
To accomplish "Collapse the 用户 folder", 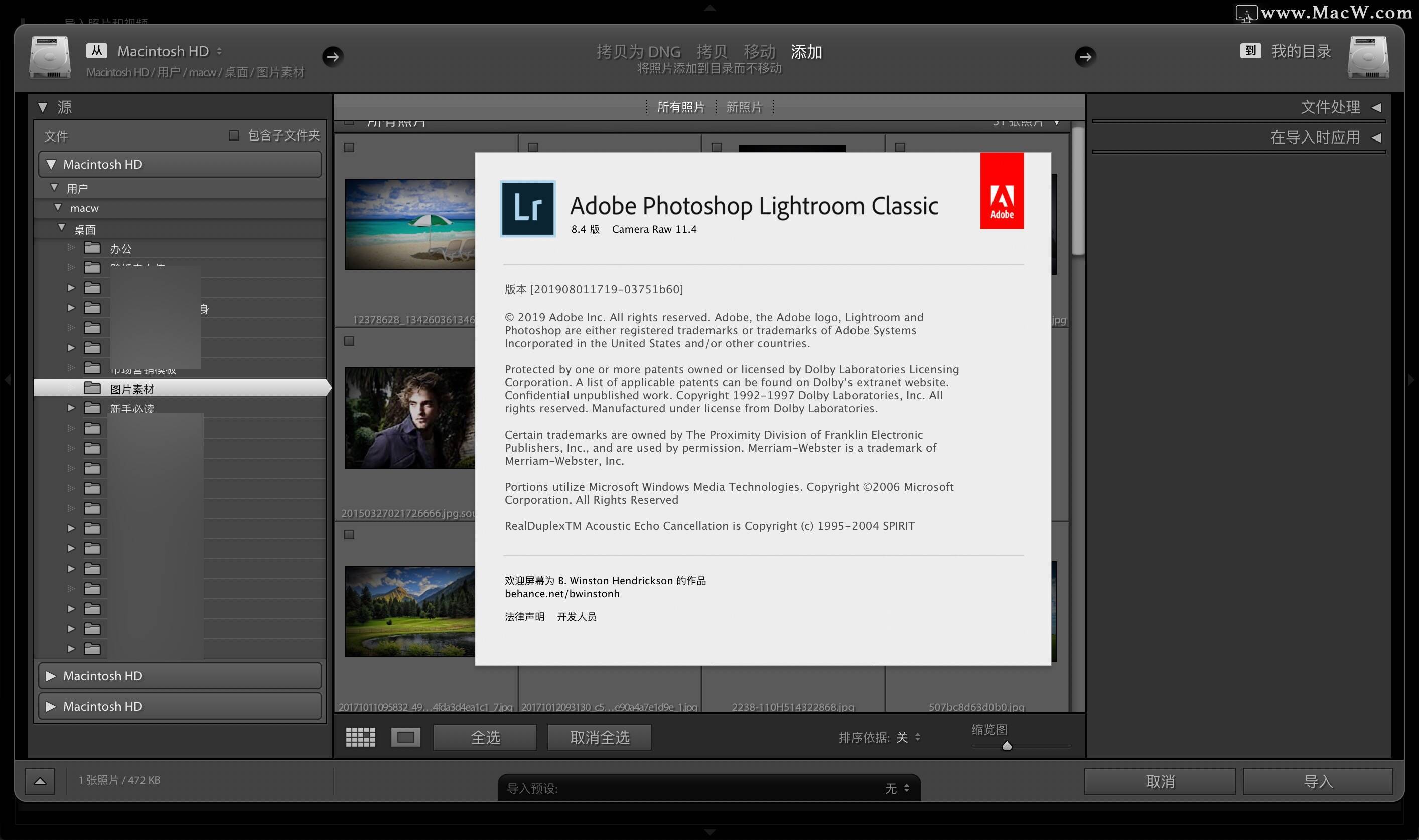I will [54, 187].
